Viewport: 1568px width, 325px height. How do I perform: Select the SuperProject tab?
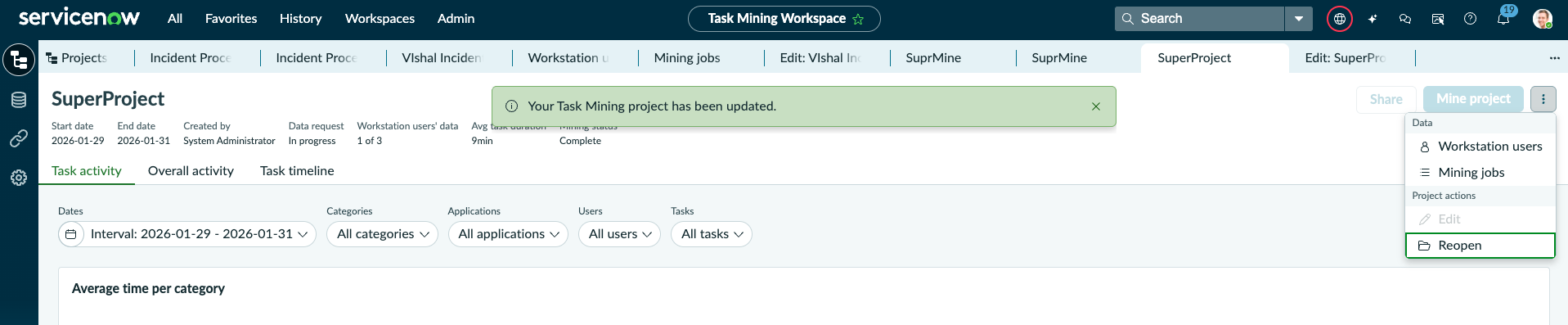point(1214,57)
